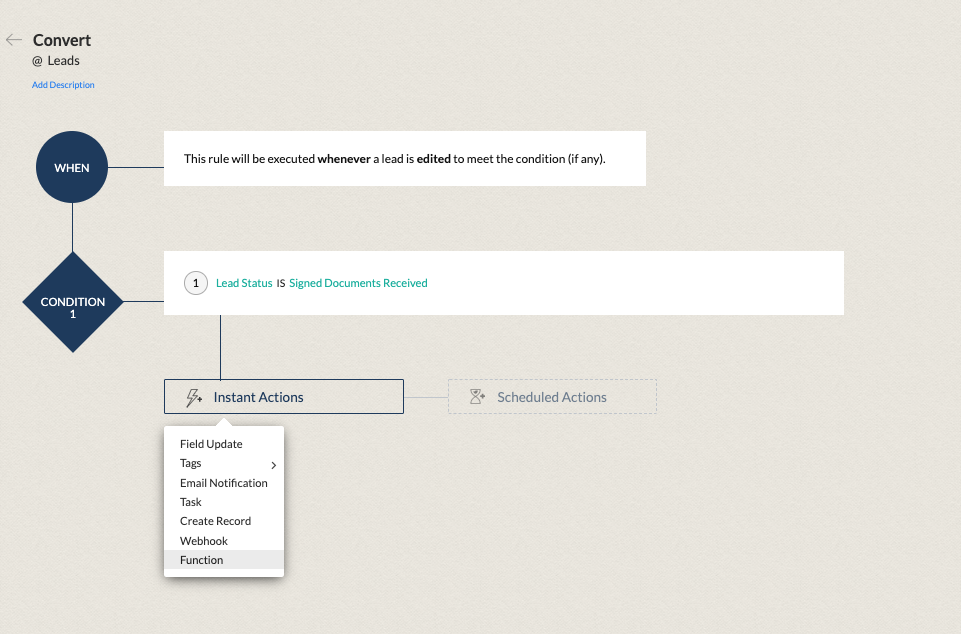
Task: Choose Function from the actions menu
Action: [202, 560]
